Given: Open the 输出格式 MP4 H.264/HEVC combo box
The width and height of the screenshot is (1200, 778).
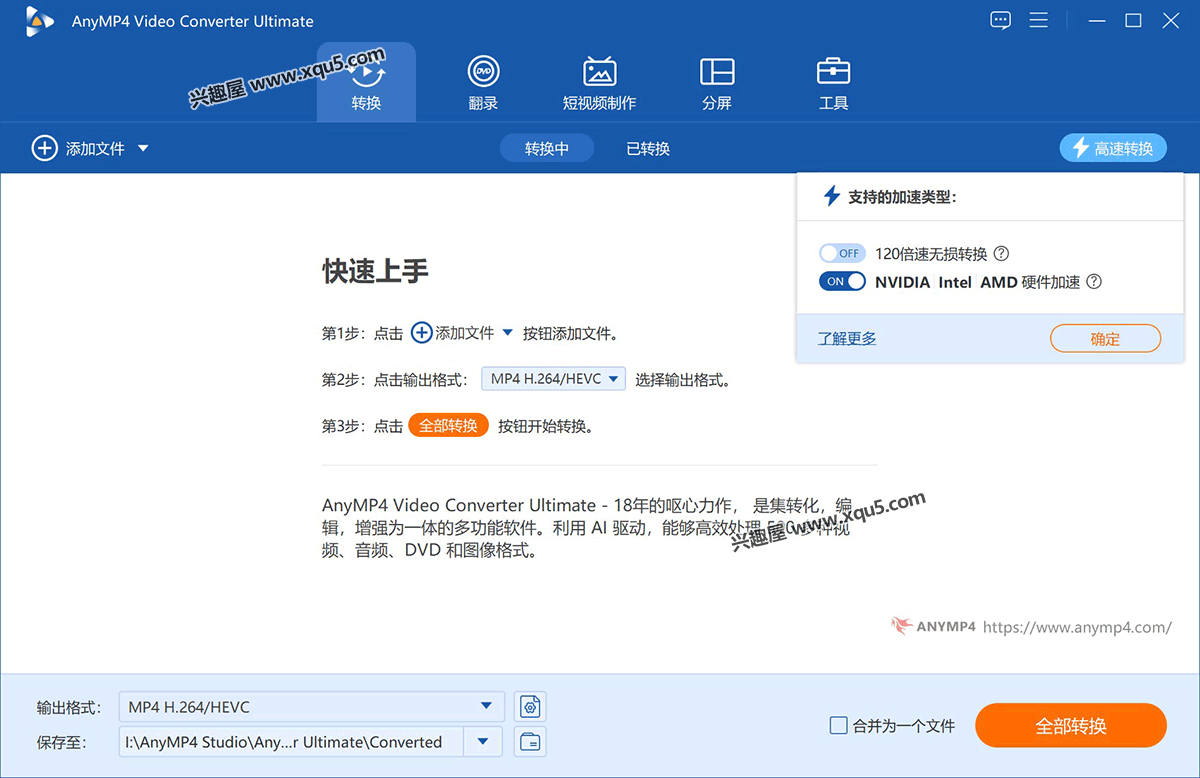Looking at the screenshot, I should coord(311,706).
